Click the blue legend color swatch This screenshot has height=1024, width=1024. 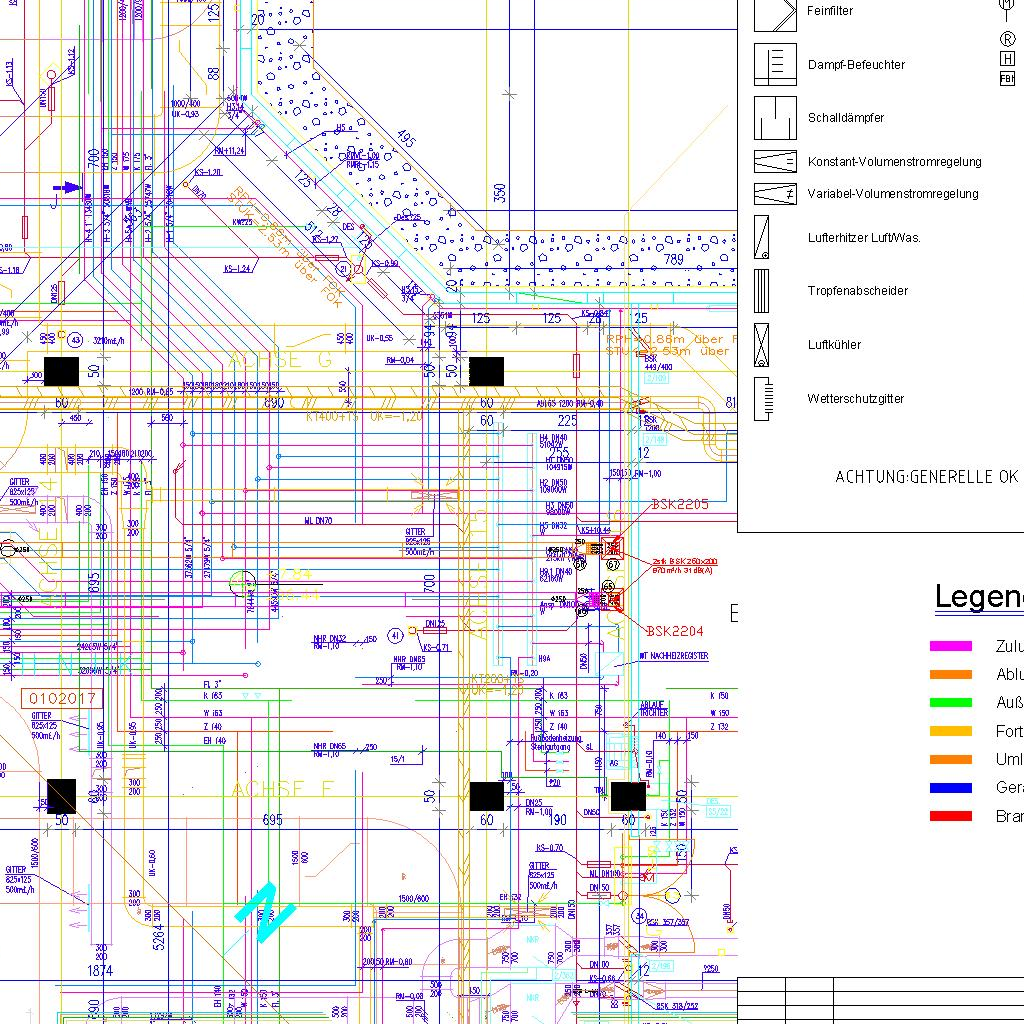[x=950, y=788]
